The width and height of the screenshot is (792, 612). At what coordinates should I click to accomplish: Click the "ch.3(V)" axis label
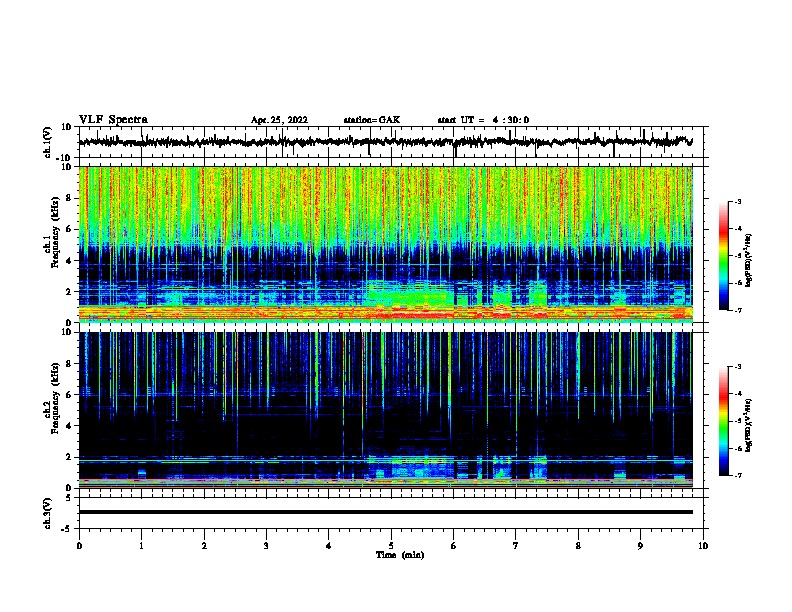48,513
